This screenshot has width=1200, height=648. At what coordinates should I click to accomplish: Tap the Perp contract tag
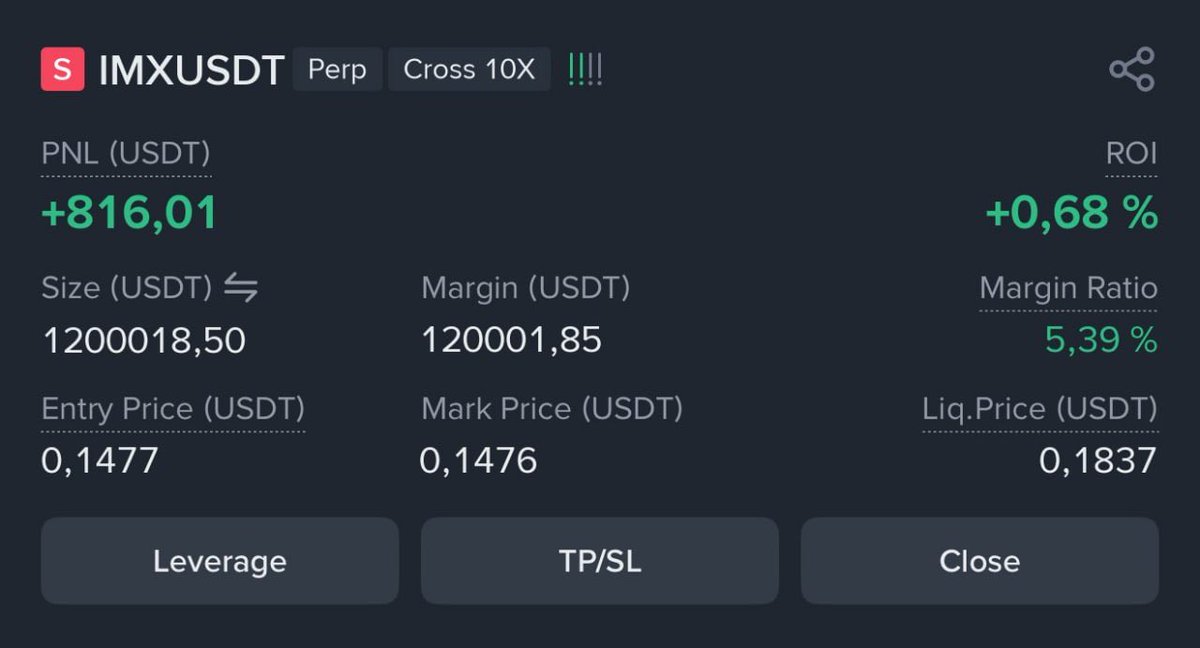[x=337, y=70]
